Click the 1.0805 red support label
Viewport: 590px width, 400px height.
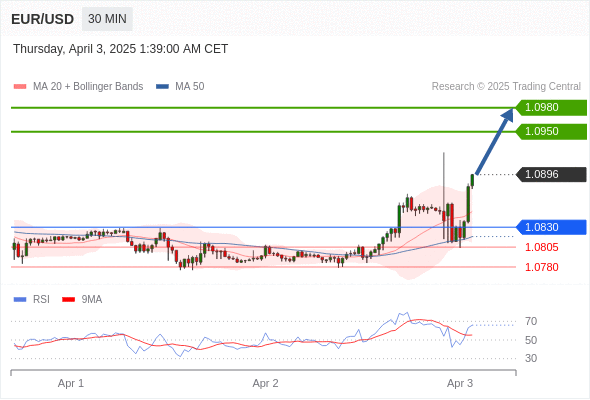pos(542,247)
